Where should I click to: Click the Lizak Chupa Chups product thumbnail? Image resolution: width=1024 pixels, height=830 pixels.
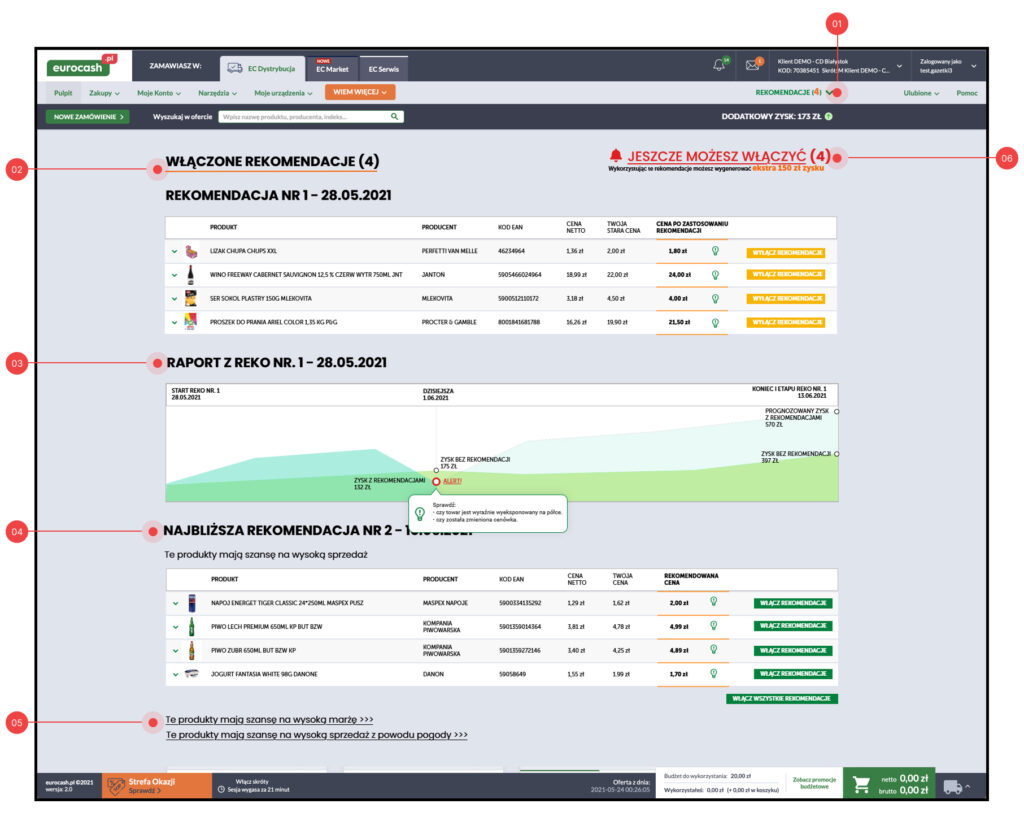click(x=191, y=251)
